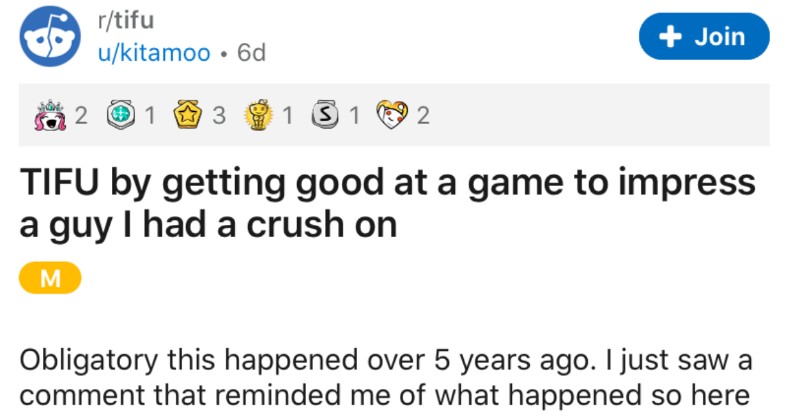Click the count 2 beside the heart award
800x420 pixels.
click(423, 117)
